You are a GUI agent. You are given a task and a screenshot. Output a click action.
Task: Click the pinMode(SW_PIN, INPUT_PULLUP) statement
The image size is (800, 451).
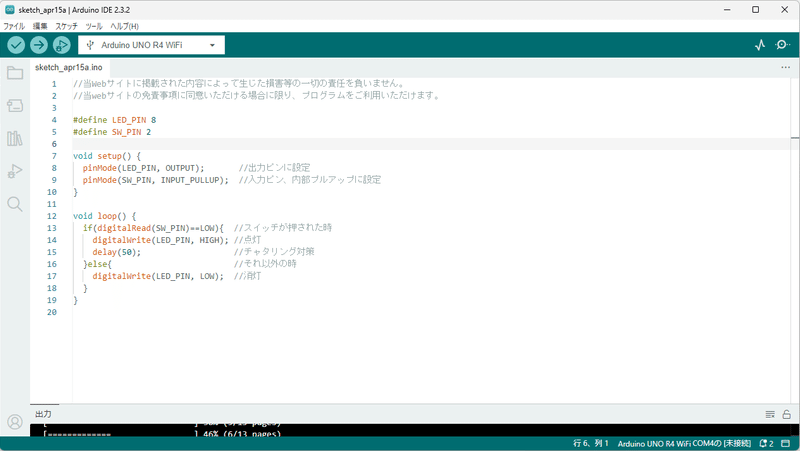[x=156, y=180]
